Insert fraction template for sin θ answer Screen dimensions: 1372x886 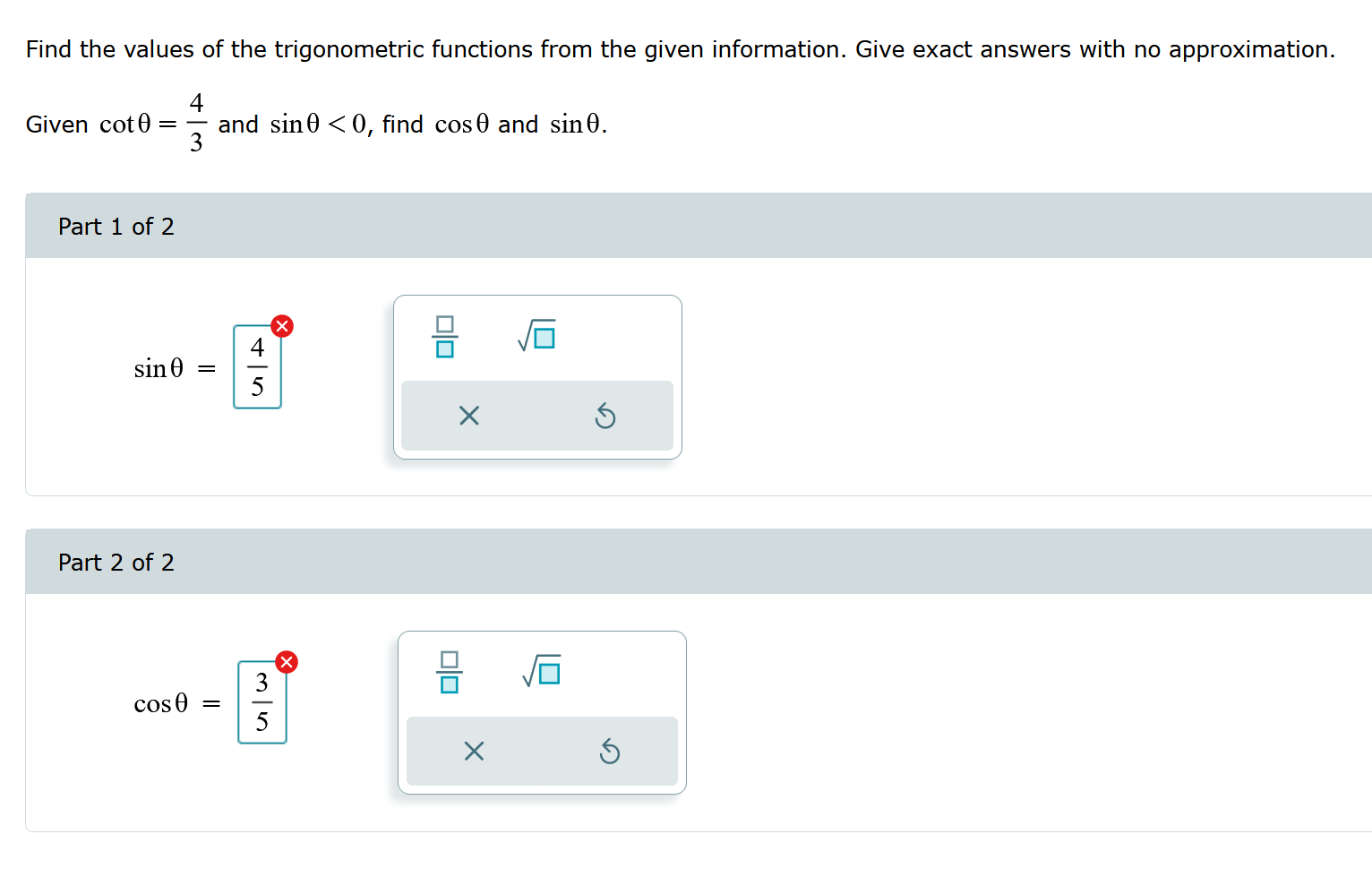click(445, 337)
